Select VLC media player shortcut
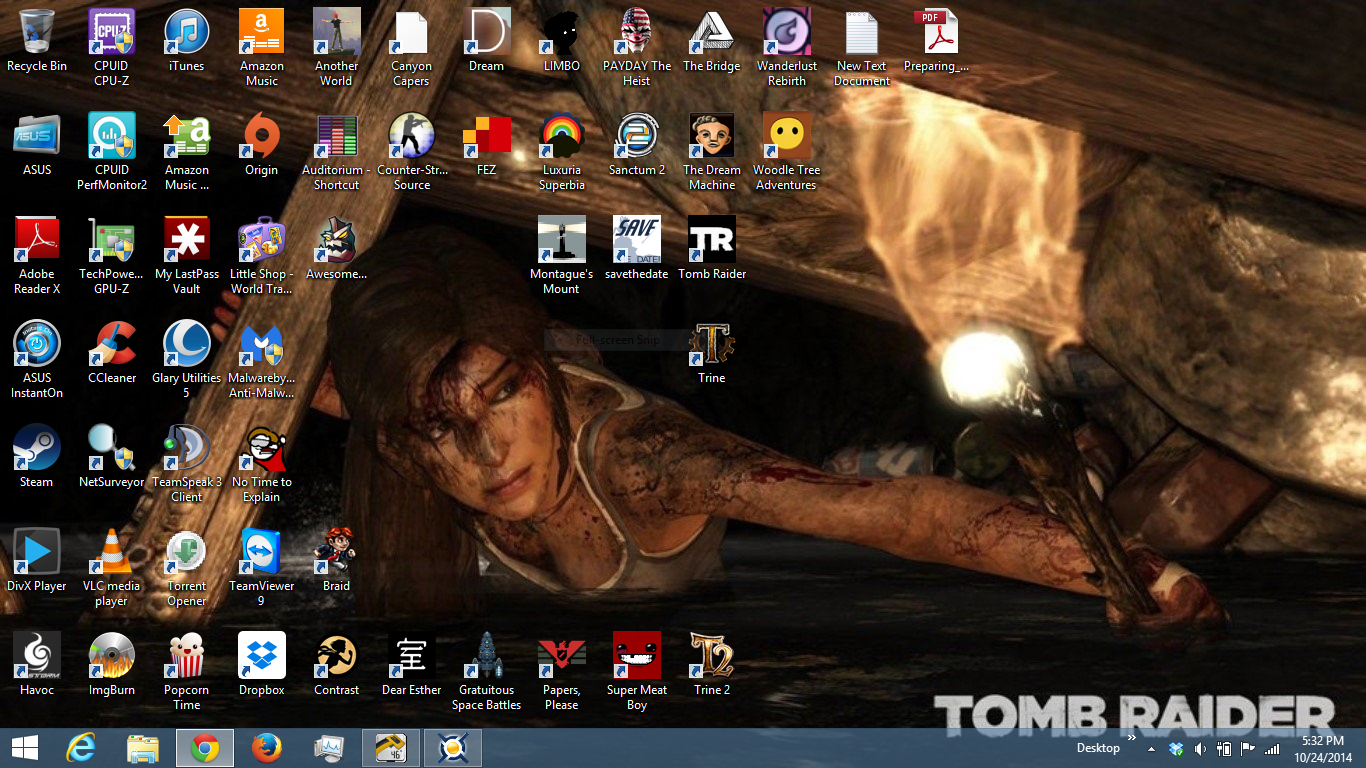Image resolution: width=1366 pixels, height=768 pixels. point(112,552)
